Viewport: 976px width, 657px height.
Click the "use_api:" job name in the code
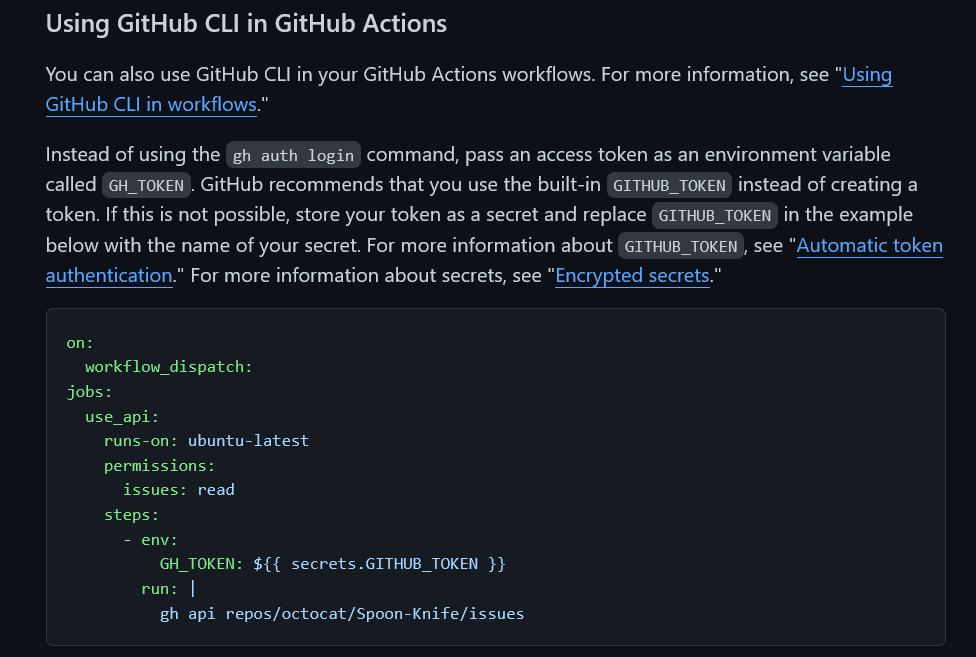(x=122, y=416)
